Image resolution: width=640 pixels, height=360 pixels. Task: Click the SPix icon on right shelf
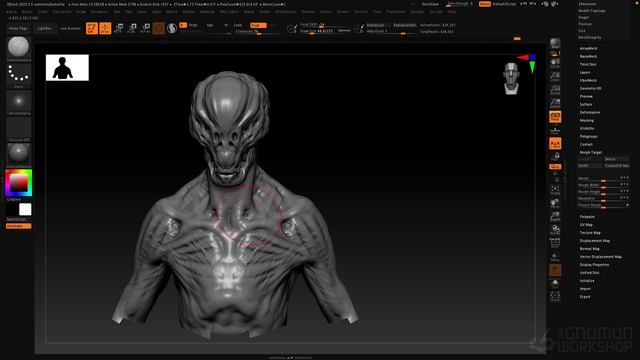(x=555, y=53)
